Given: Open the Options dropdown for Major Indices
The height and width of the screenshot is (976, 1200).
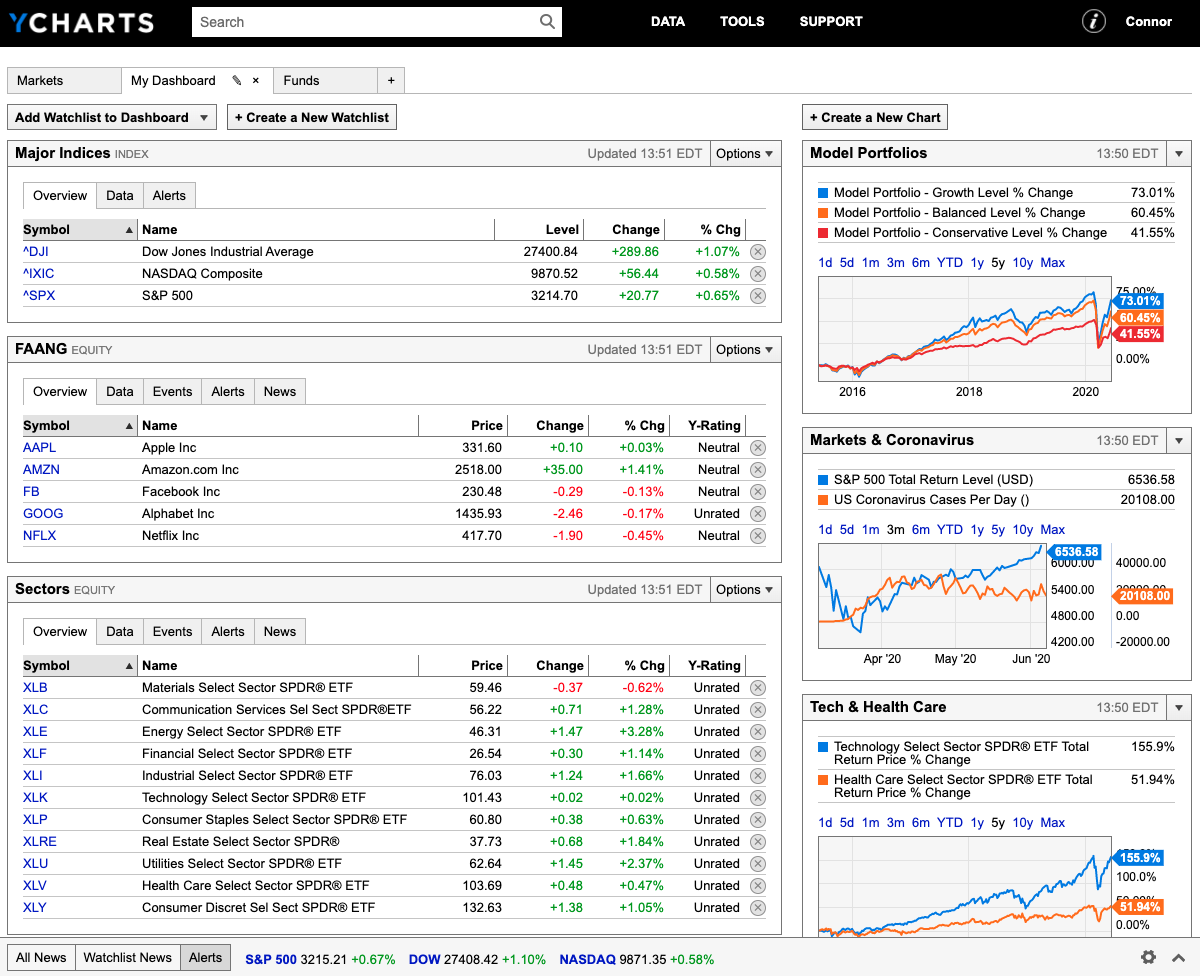Looking at the screenshot, I should coord(745,153).
